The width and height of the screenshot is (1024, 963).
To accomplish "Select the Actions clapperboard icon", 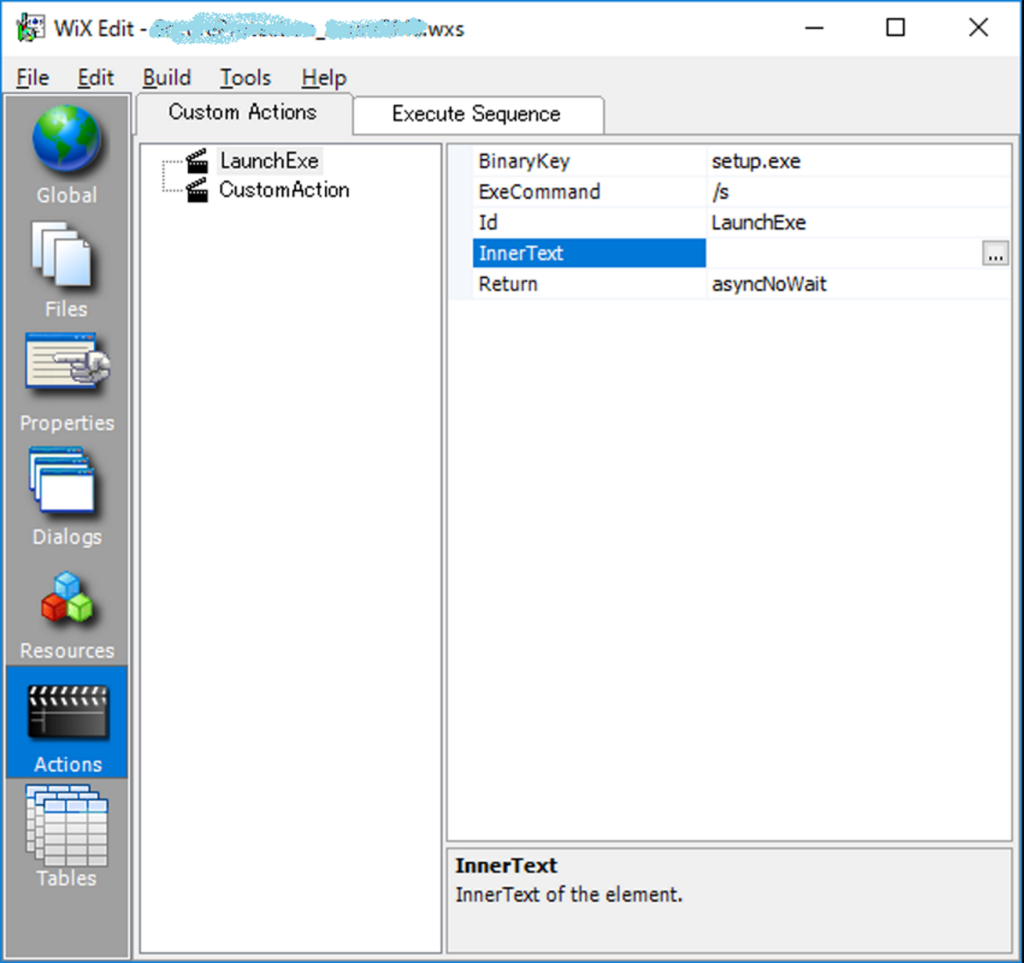I will [68, 712].
